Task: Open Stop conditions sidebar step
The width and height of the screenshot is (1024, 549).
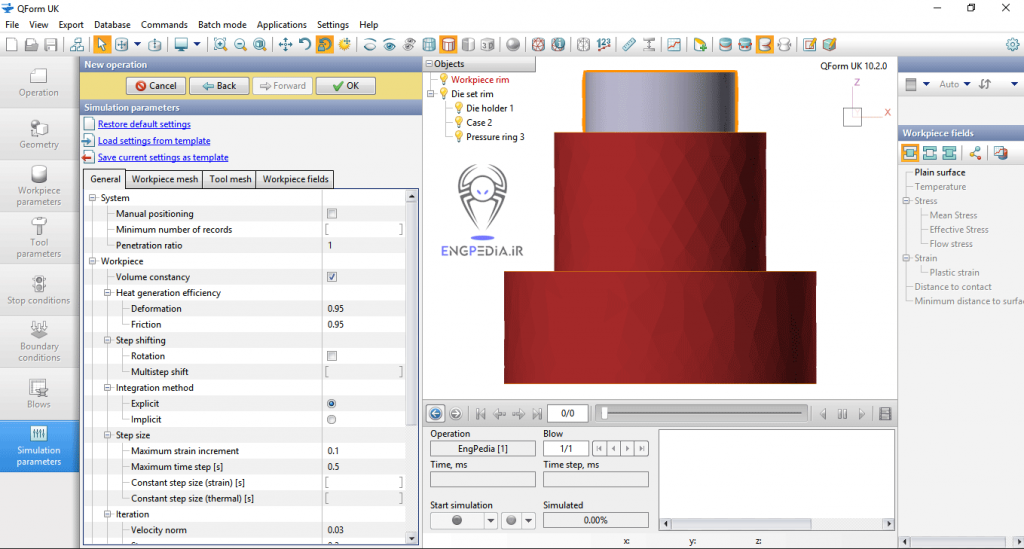Action: pyautogui.click(x=39, y=288)
